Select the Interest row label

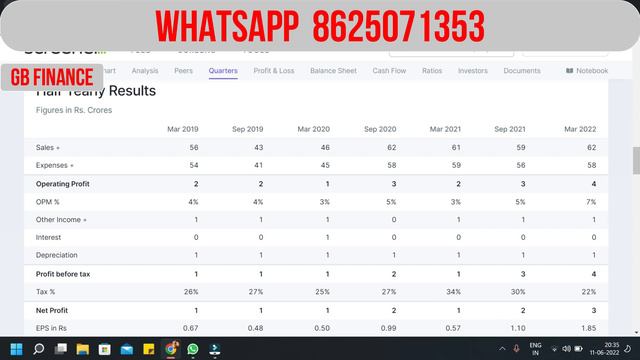(48, 238)
